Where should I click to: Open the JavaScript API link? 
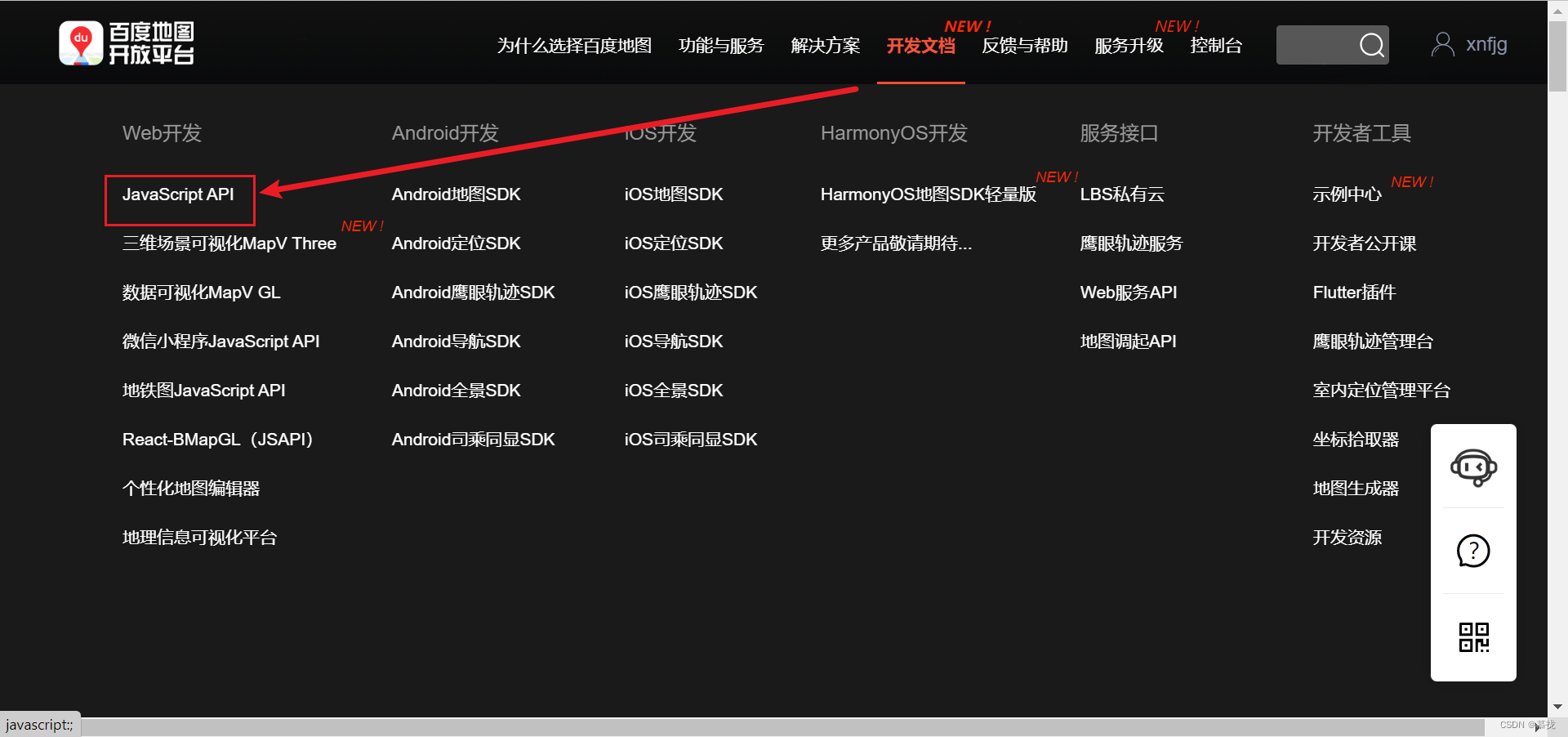(178, 194)
